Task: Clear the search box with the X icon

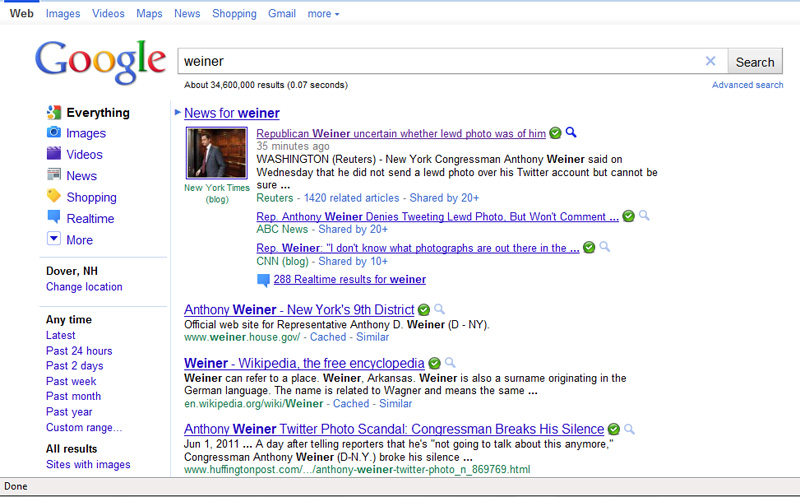Action: (x=710, y=61)
